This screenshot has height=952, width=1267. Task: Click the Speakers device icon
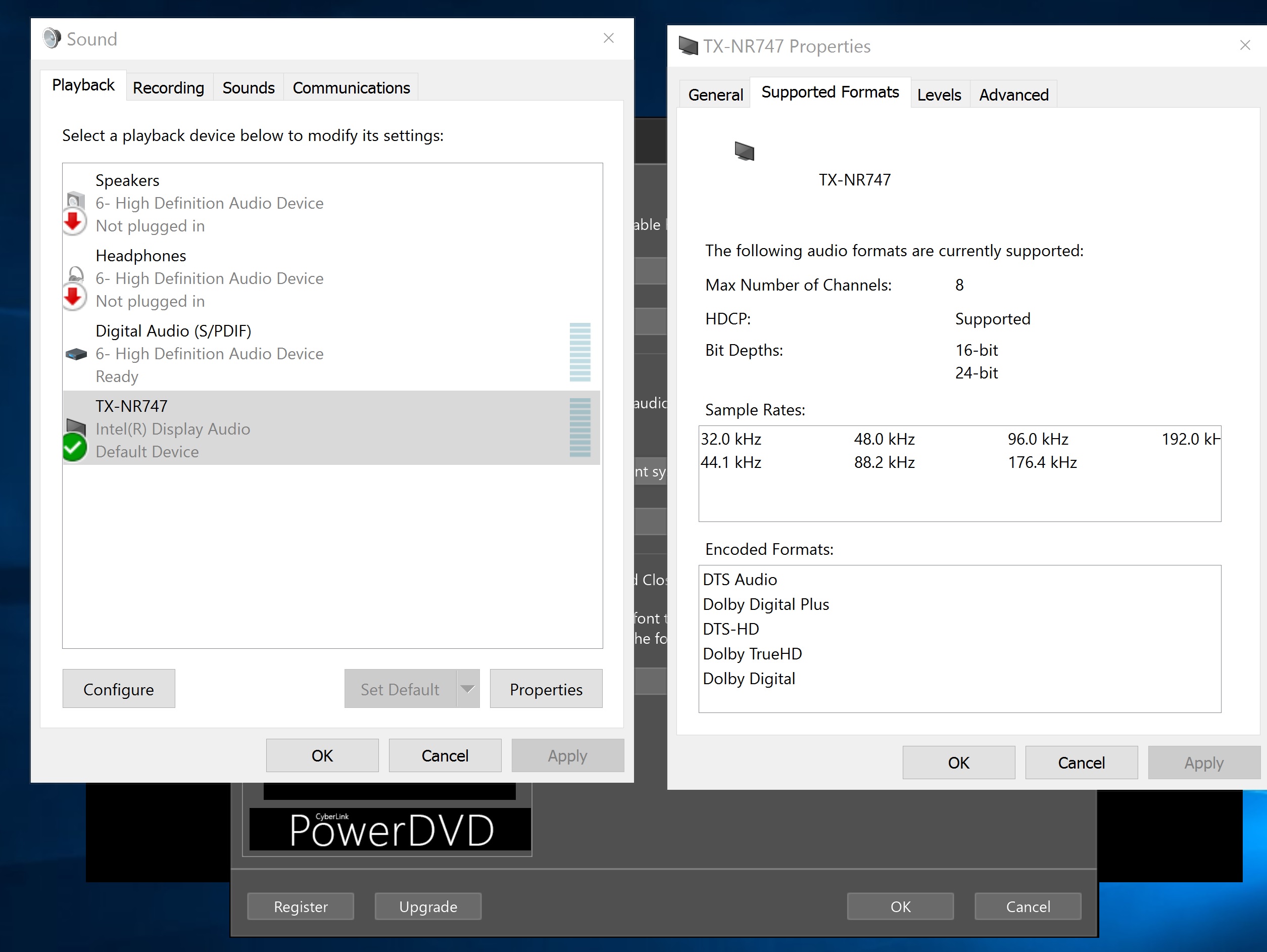point(76,201)
